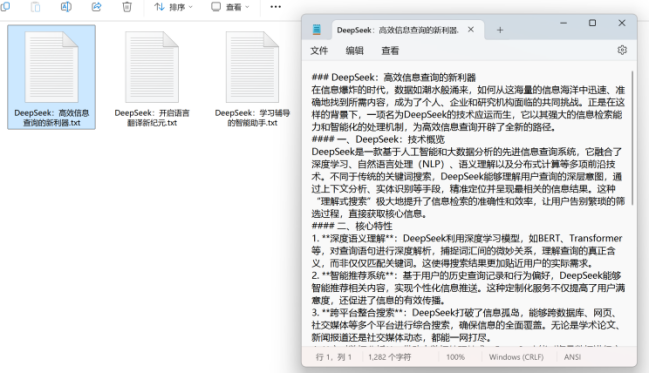Click the Notepad app icon in title bar
Image resolution: width=650 pixels, height=374 pixels.
(x=317, y=29)
